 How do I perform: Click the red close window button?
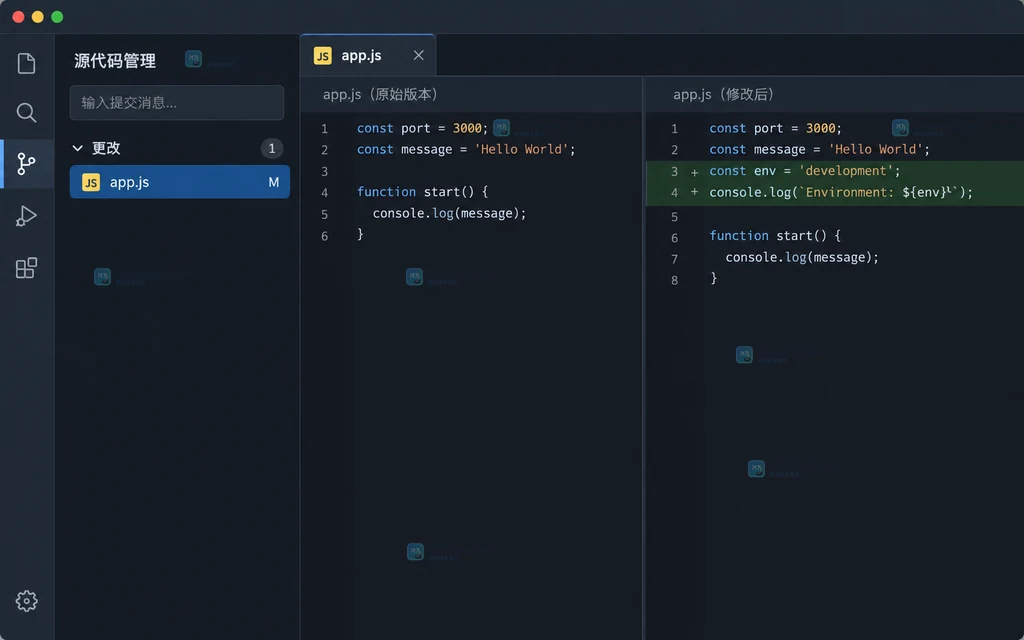18,17
